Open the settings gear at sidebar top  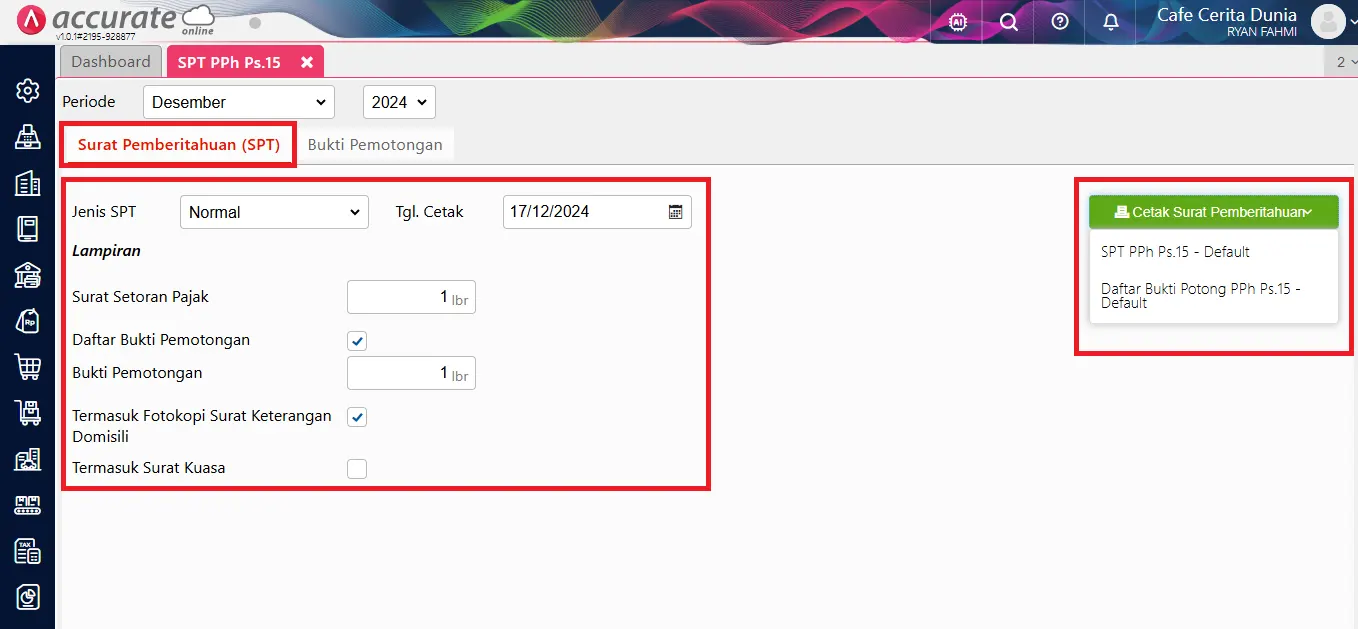click(x=28, y=90)
